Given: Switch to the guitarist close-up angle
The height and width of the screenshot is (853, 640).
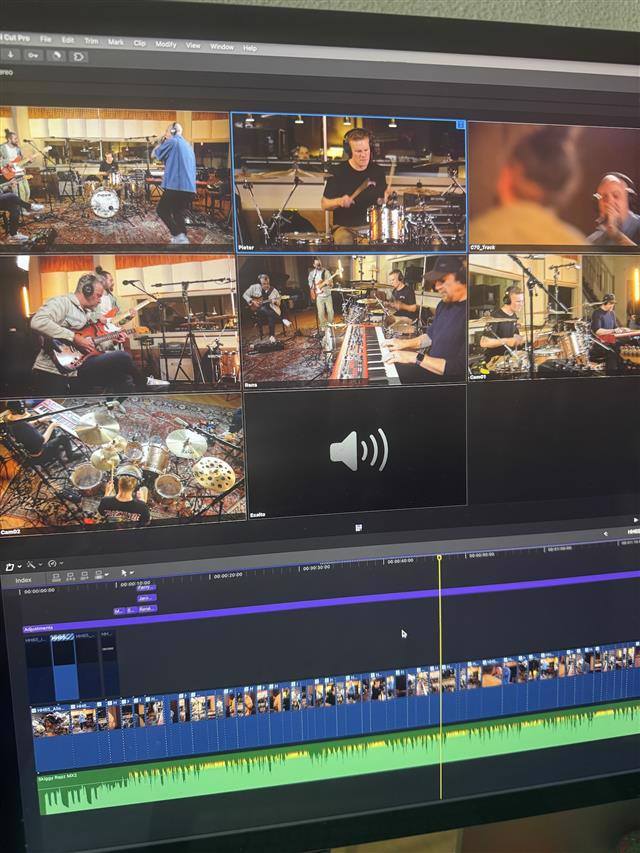Looking at the screenshot, I should (119, 323).
